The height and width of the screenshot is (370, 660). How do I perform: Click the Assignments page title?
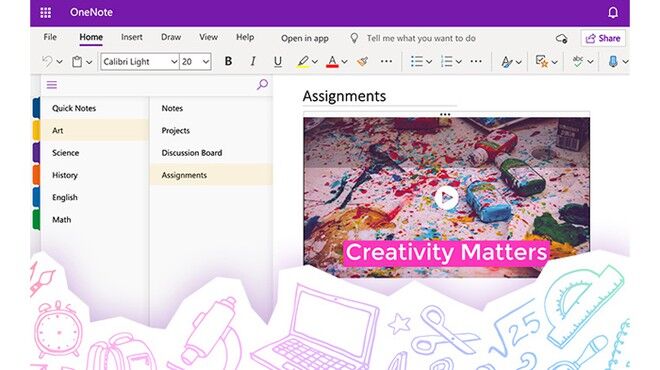[x=344, y=96]
